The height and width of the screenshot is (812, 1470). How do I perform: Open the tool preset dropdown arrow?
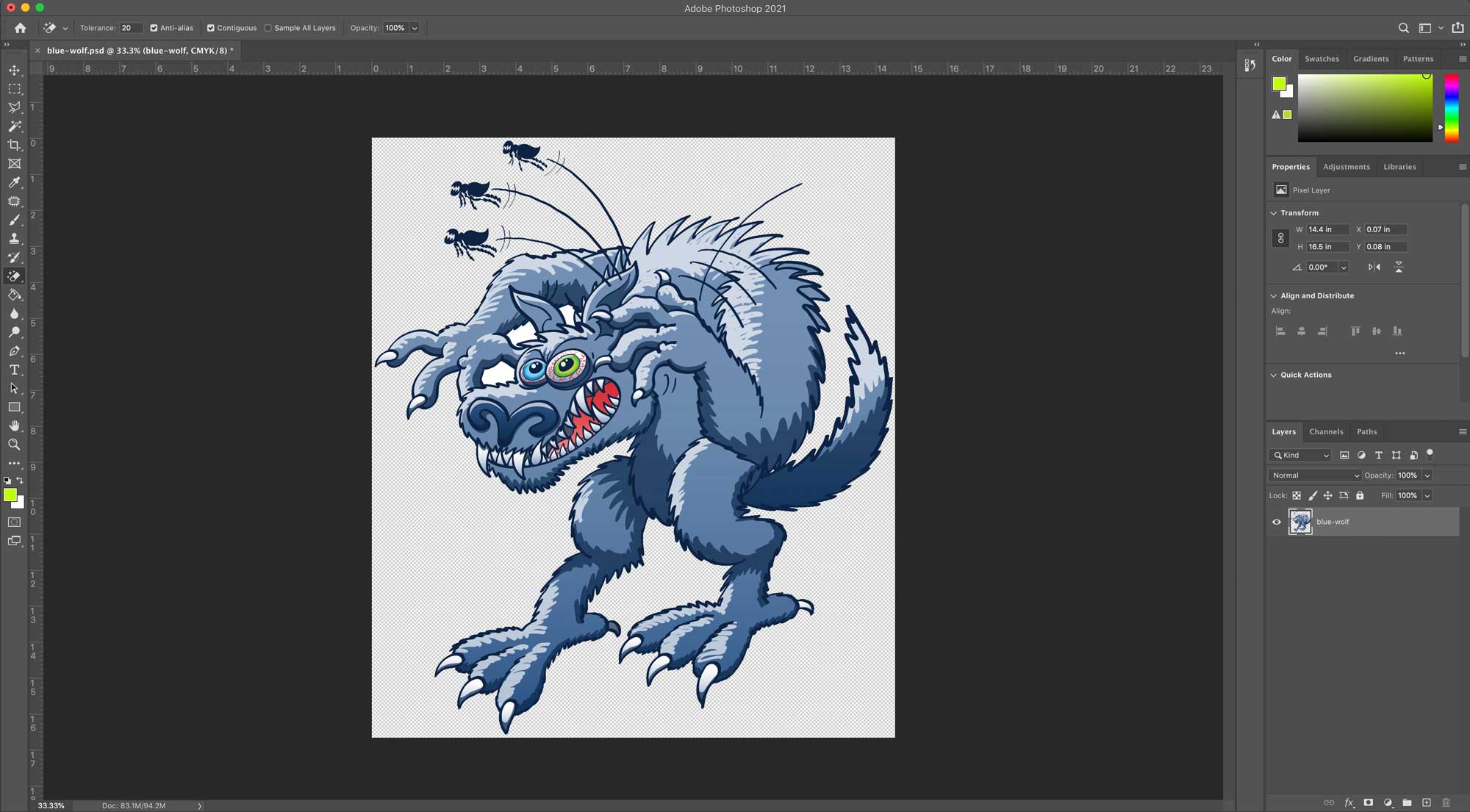65,29
